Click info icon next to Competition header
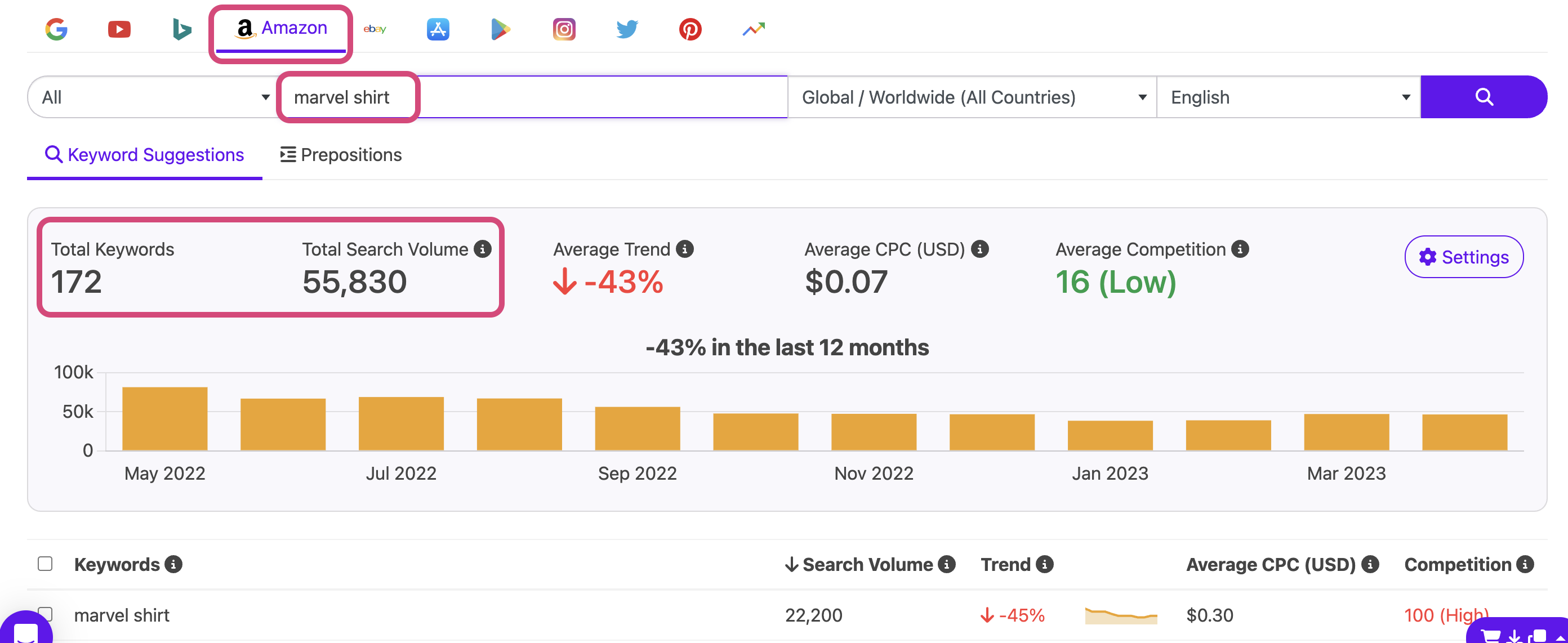 pos(1525,564)
